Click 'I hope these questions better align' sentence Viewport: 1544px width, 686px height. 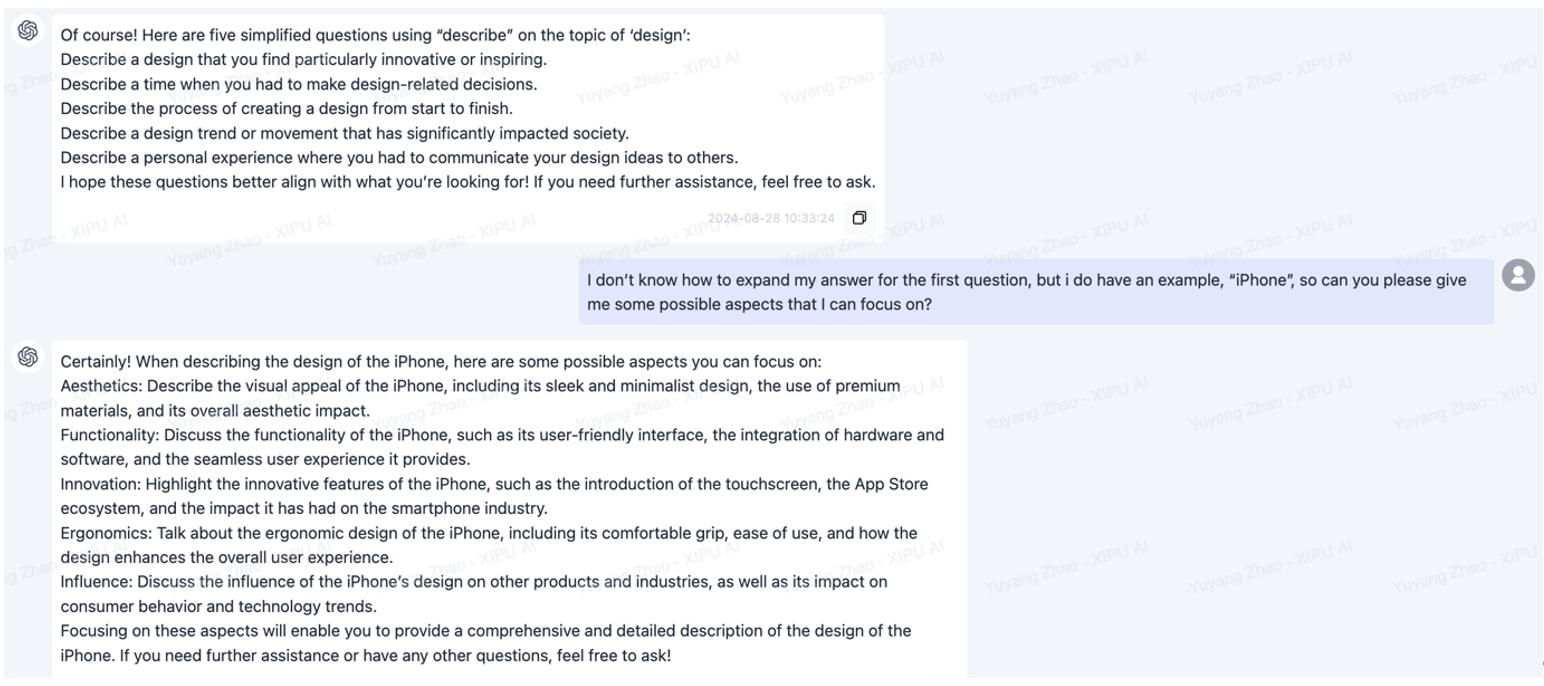(x=468, y=182)
